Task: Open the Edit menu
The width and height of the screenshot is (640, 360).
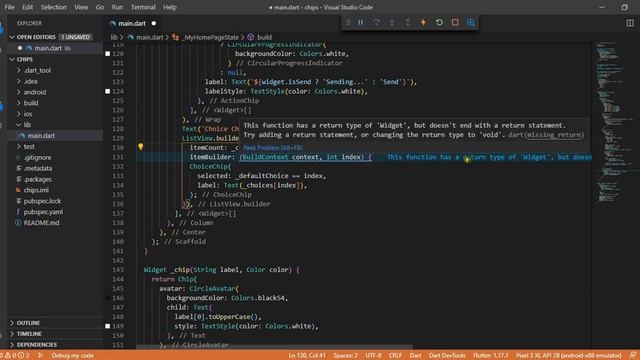Action: (27, 7)
